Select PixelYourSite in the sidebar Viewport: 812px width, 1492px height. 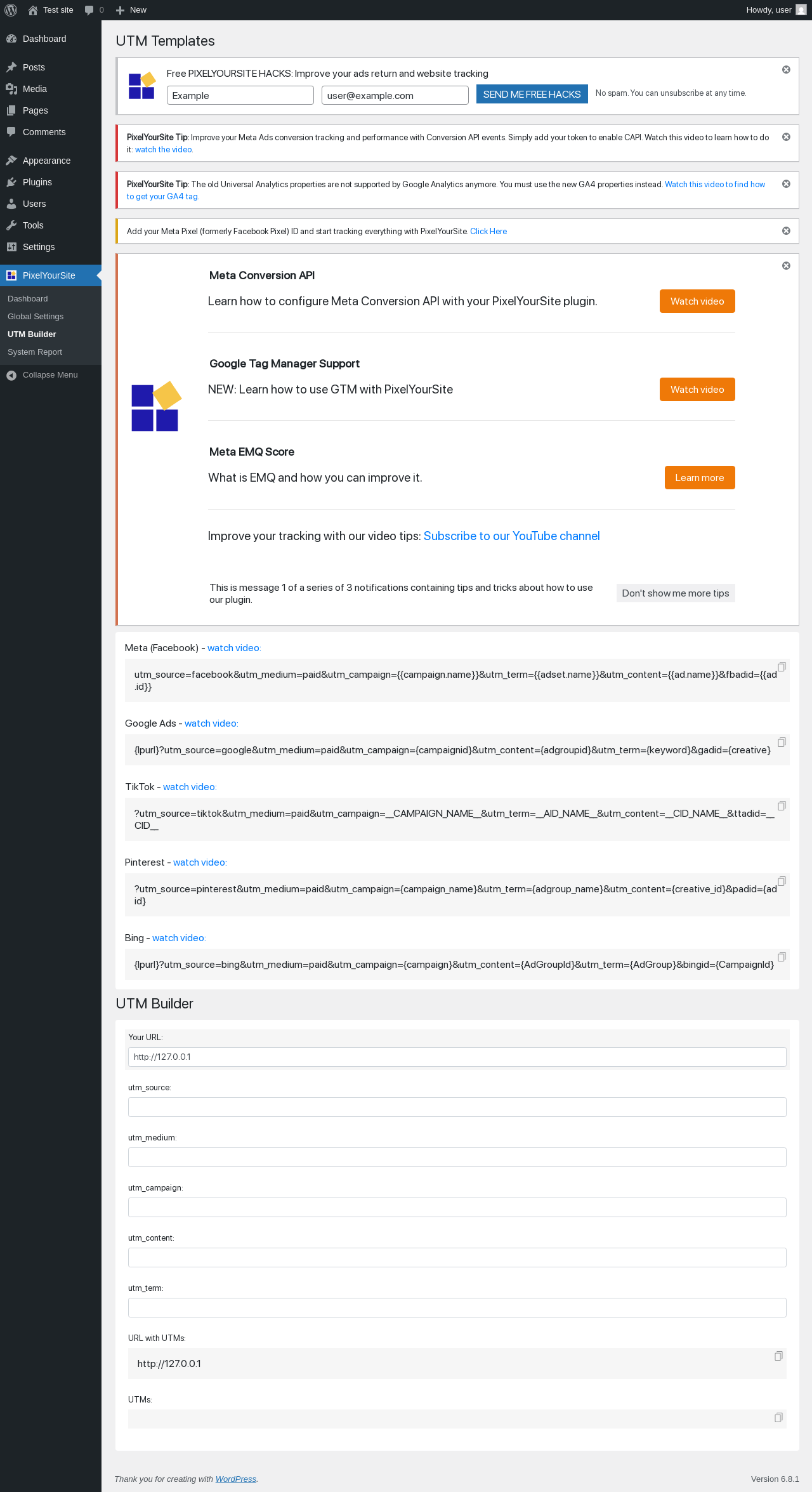(51, 275)
